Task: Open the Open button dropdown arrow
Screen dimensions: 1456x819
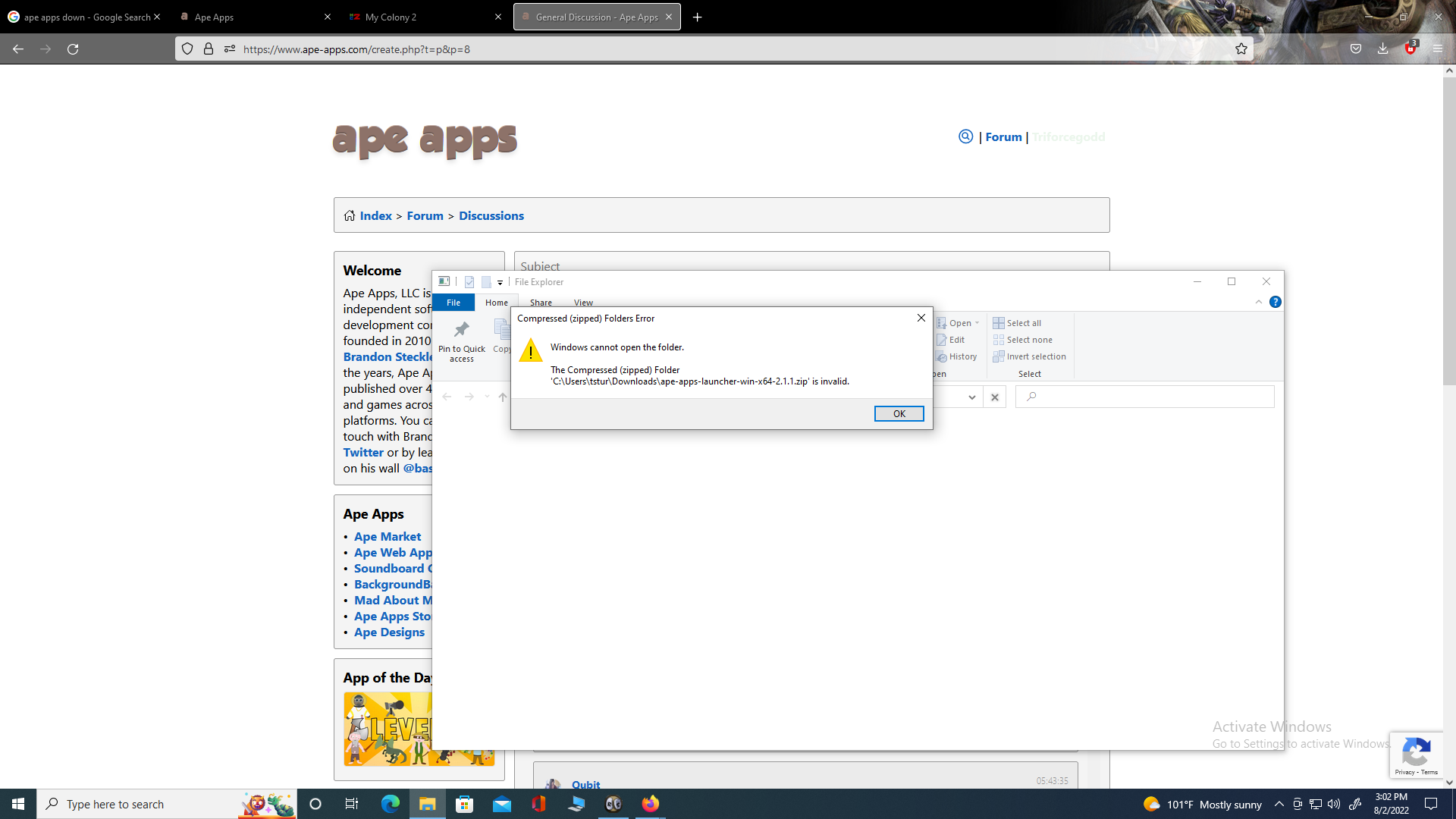Action: 977,323
